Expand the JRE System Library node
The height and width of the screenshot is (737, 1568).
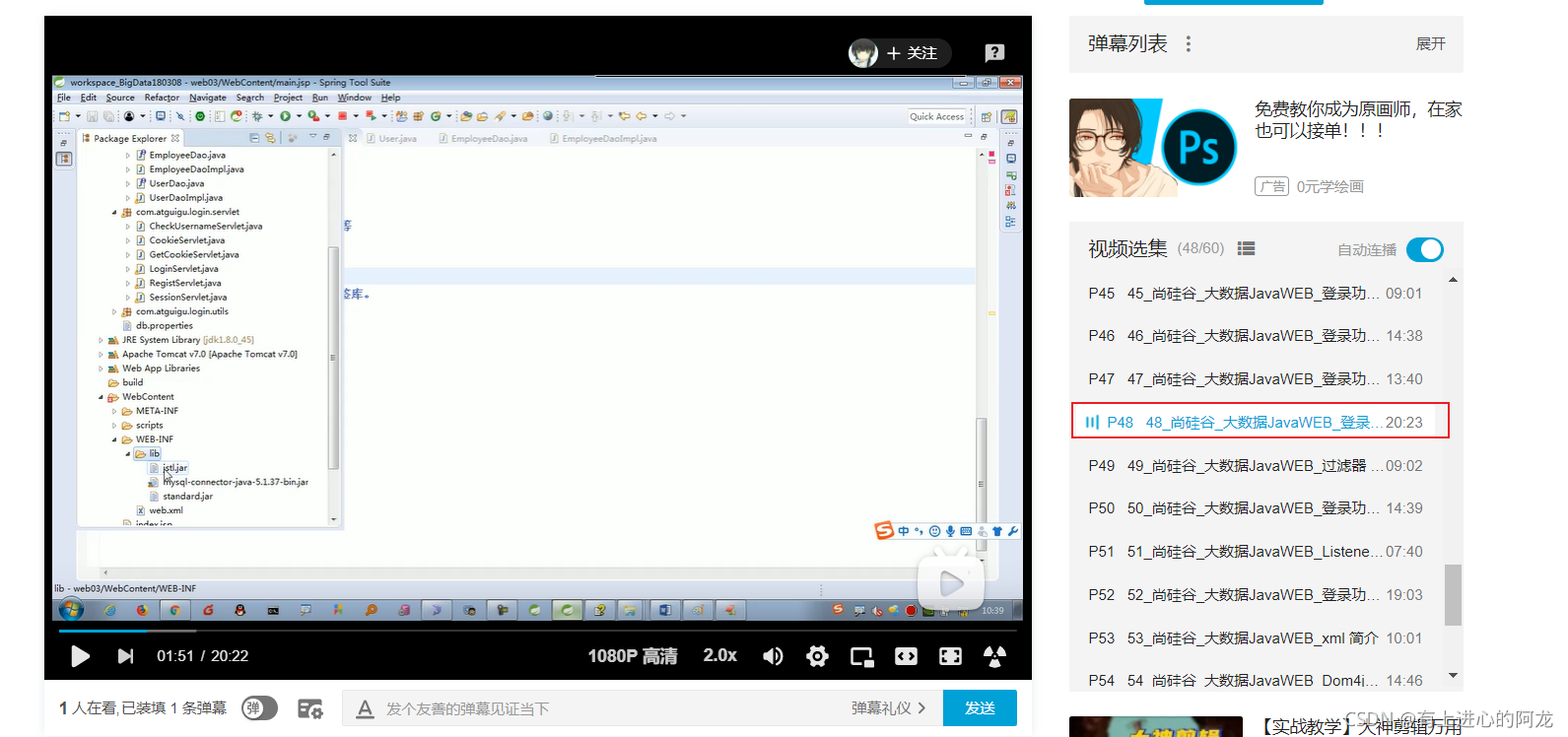pos(101,341)
